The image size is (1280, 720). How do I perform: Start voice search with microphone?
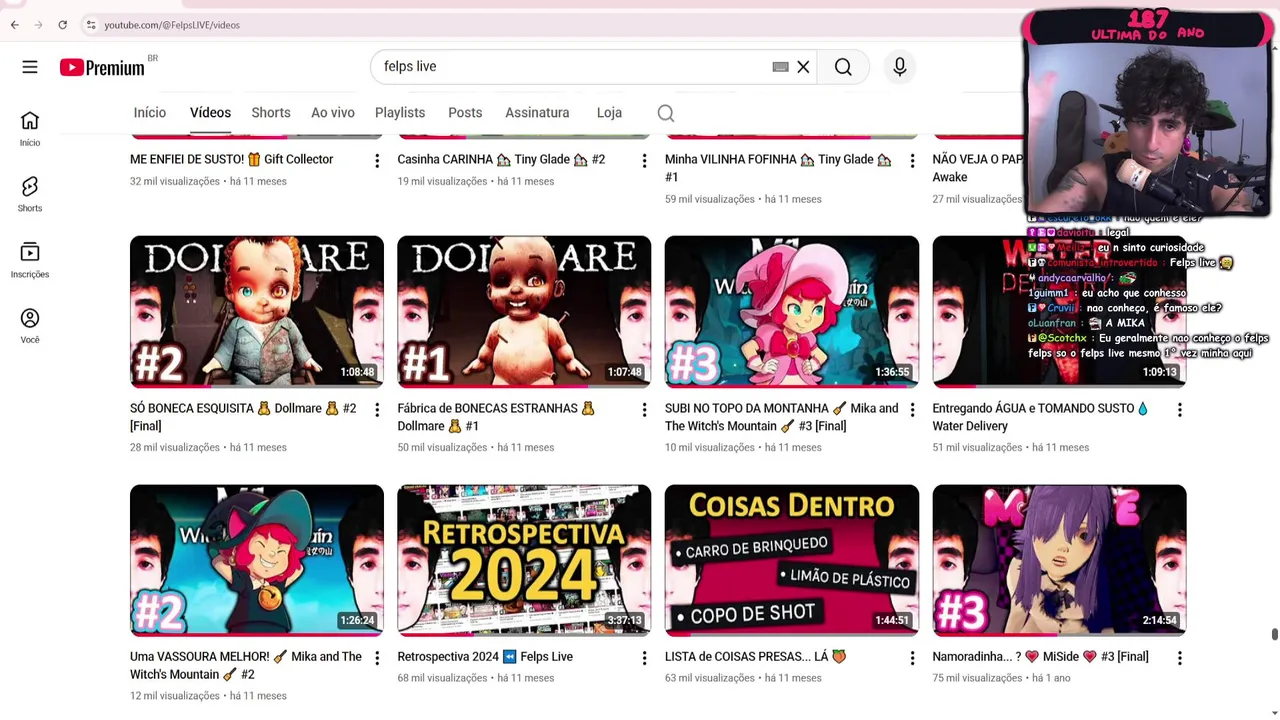coord(900,67)
